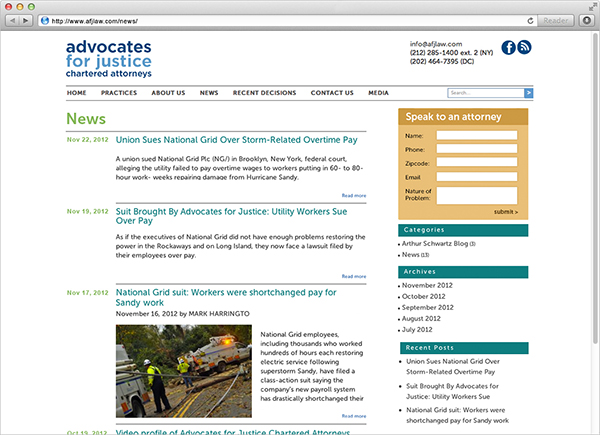Click the browser back arrow

[12, 21]
